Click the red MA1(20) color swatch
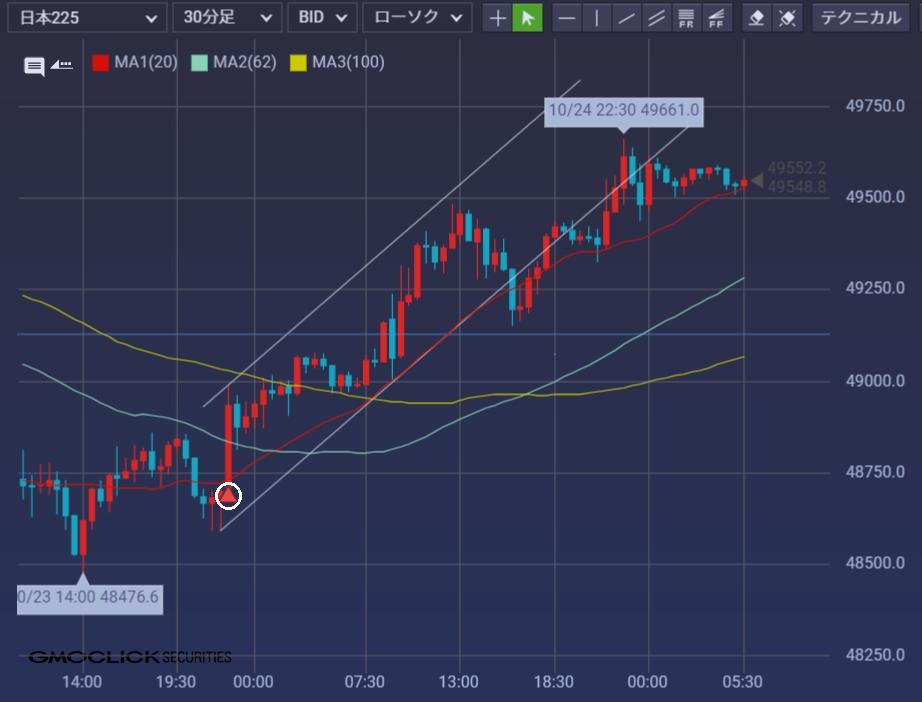This screenshot has width=922, height=702. 100,63
